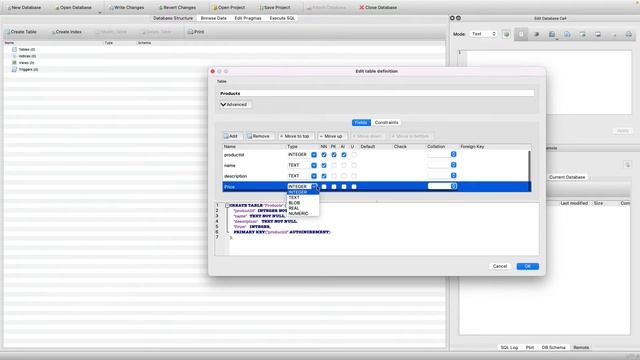
Task: Click OK to confirm table definition
Action: [x=527, y=266]
